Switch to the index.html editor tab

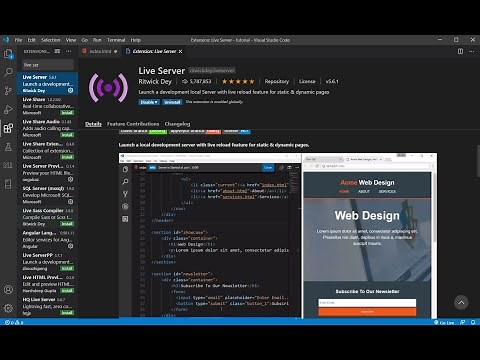pos(100,51)
